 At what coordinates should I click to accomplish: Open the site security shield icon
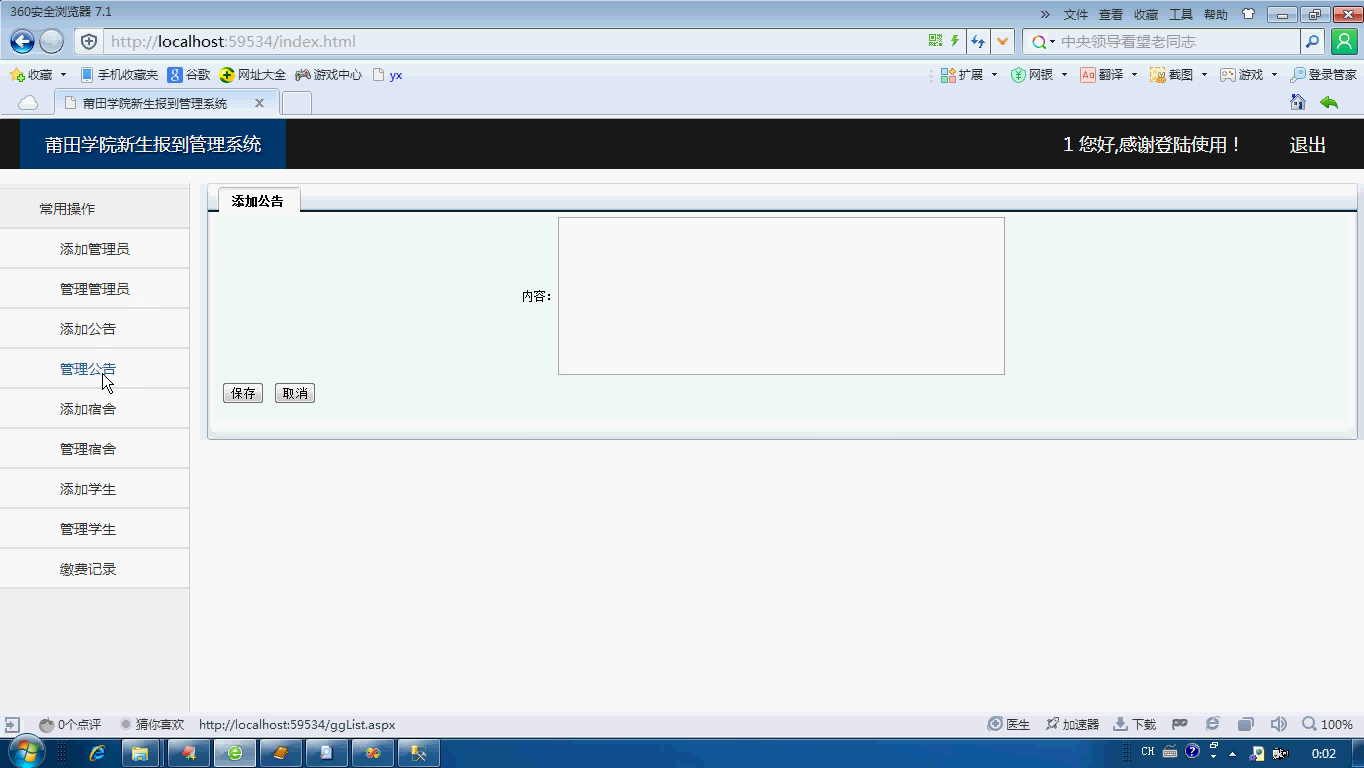[x=89, y=41]
